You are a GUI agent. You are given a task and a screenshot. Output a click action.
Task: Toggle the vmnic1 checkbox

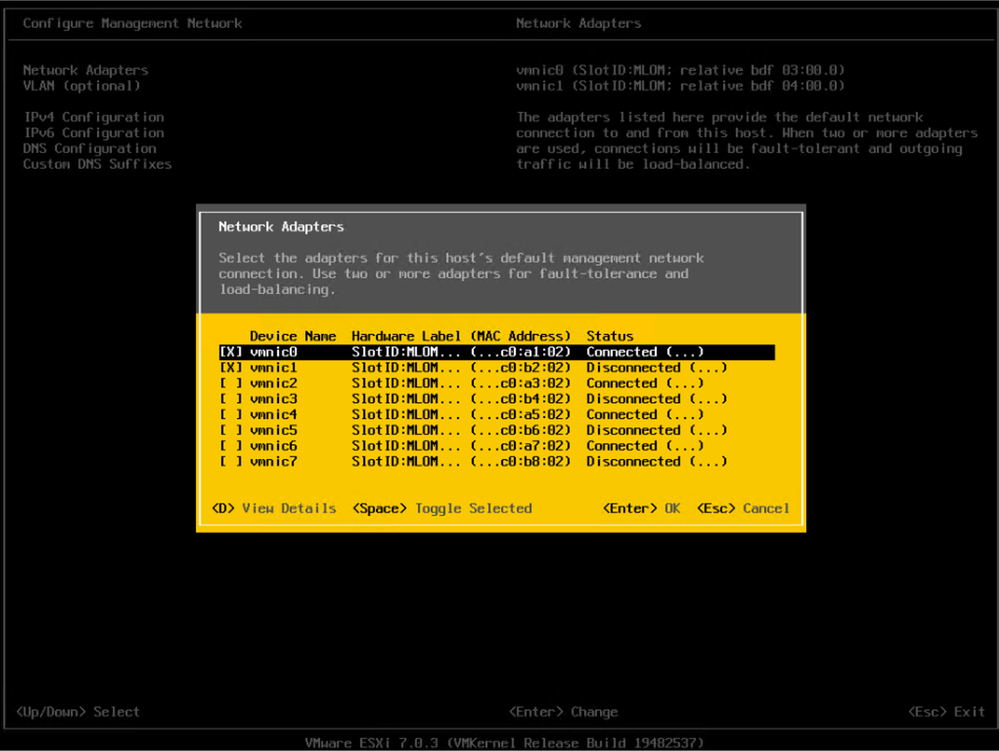tap(231, 368)
